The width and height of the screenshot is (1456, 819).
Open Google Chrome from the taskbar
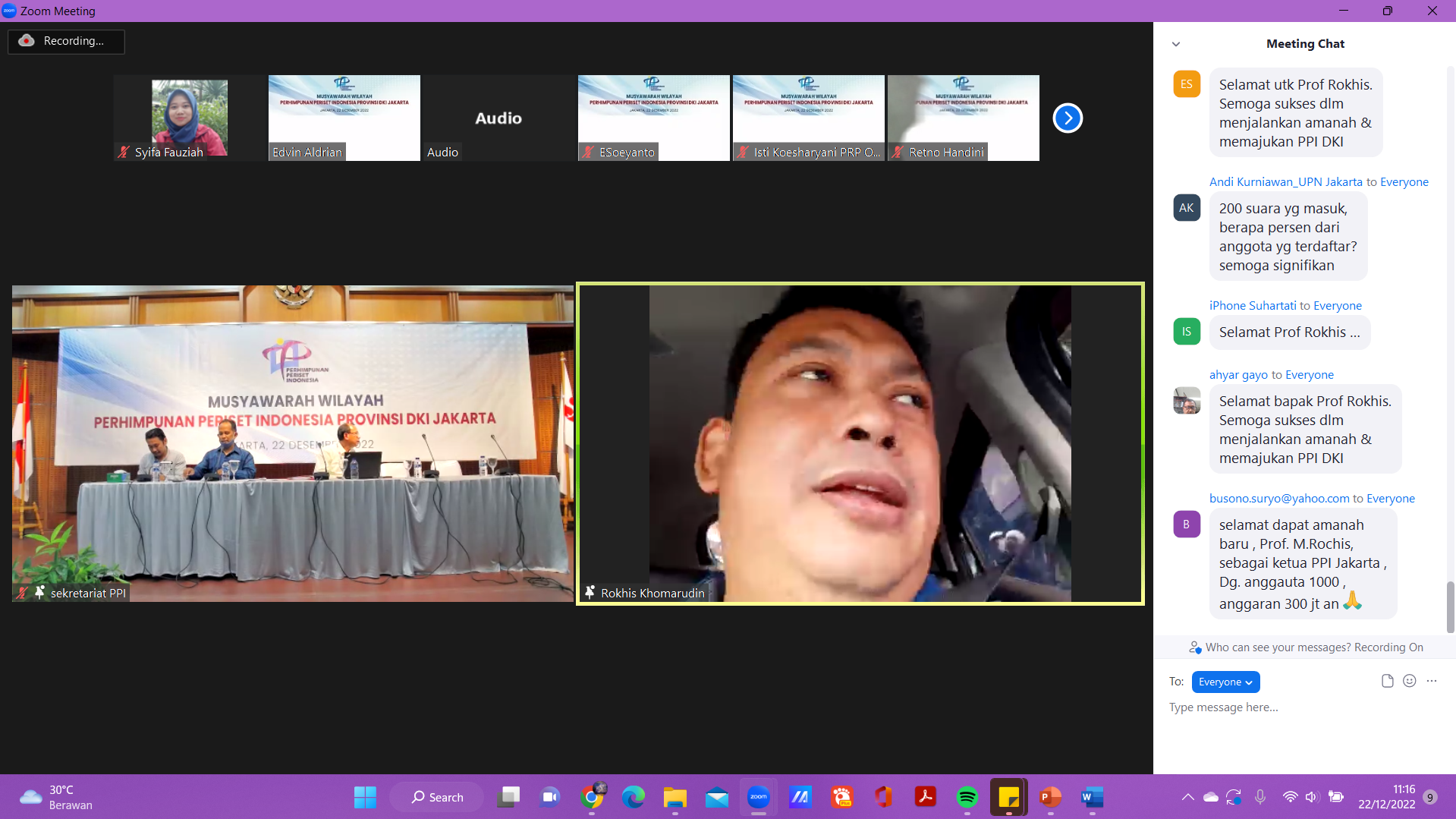592,797
